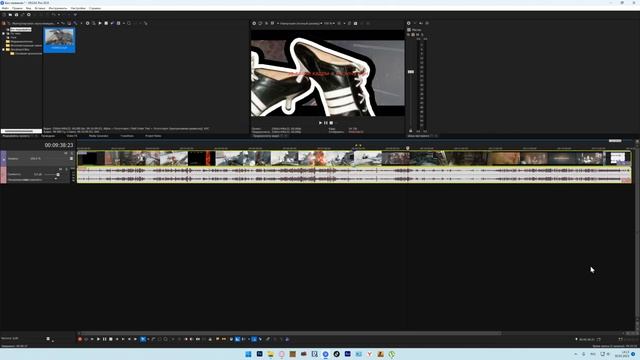Open the Файл menu
Viewport: 640px width, 360px height.
pyautogui.click(x=5, y=8)
